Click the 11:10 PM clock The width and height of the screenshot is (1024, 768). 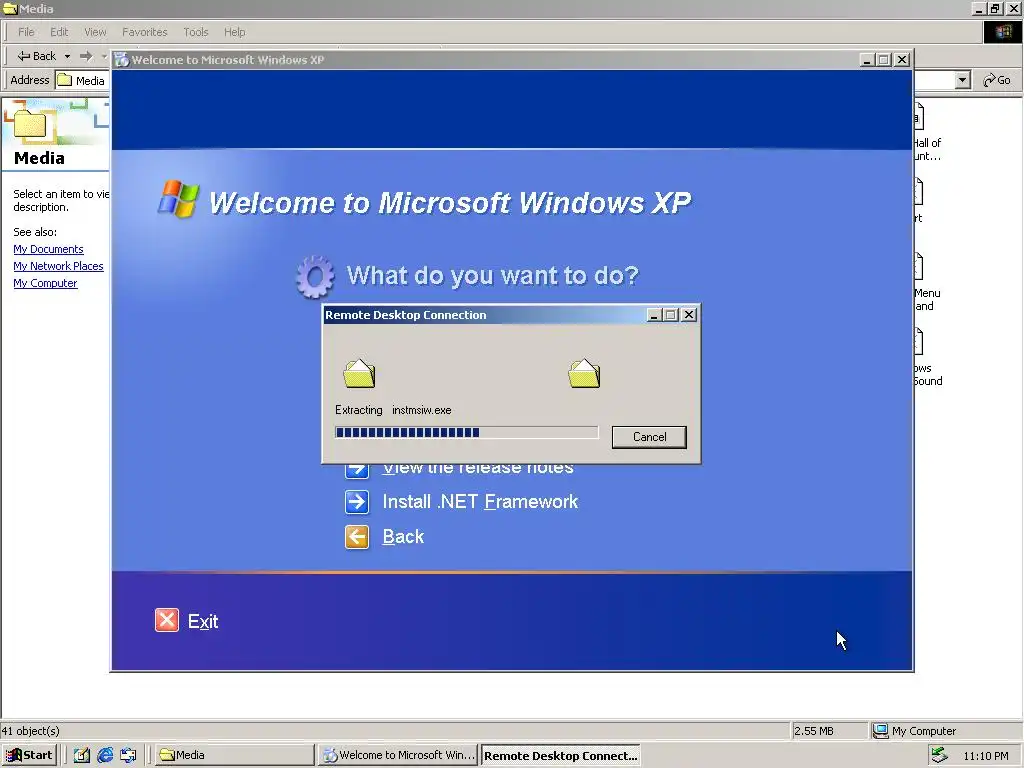coord(985,756)
